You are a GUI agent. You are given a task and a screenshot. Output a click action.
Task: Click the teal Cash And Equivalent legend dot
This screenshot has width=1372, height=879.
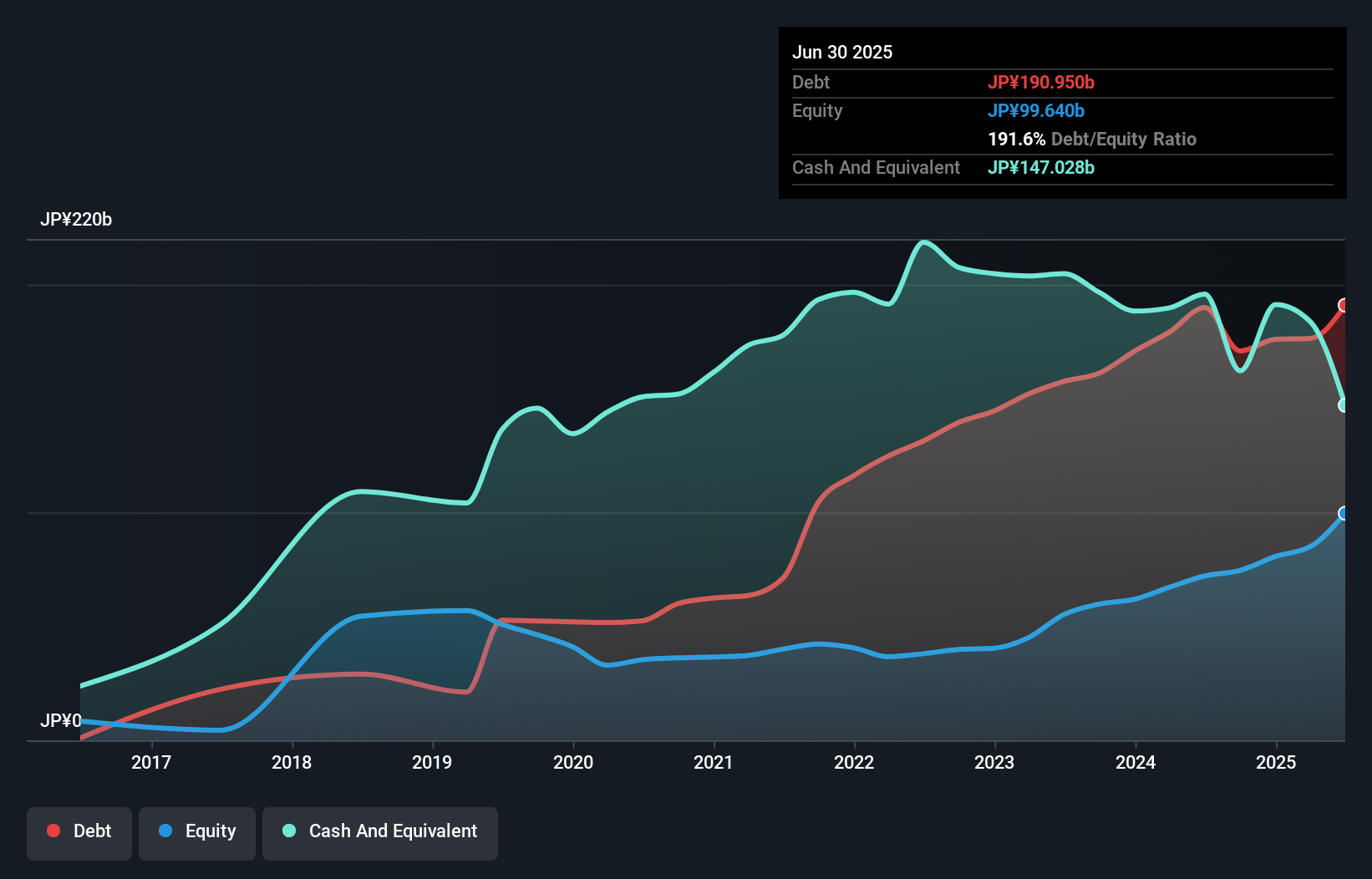click(288, 831)
